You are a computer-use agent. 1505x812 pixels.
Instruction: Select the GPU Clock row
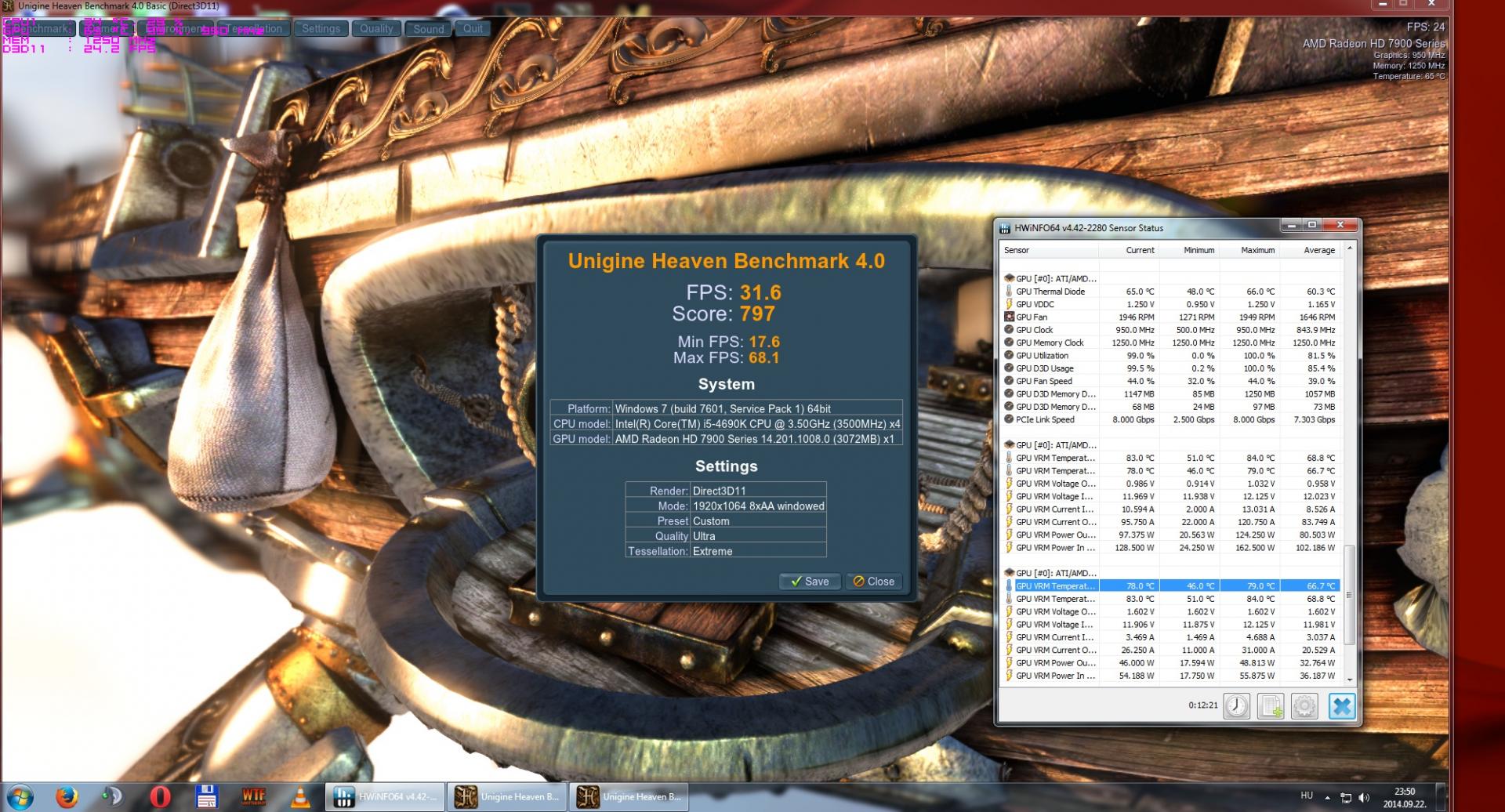pyautogui.click(x=1171, y=330)
